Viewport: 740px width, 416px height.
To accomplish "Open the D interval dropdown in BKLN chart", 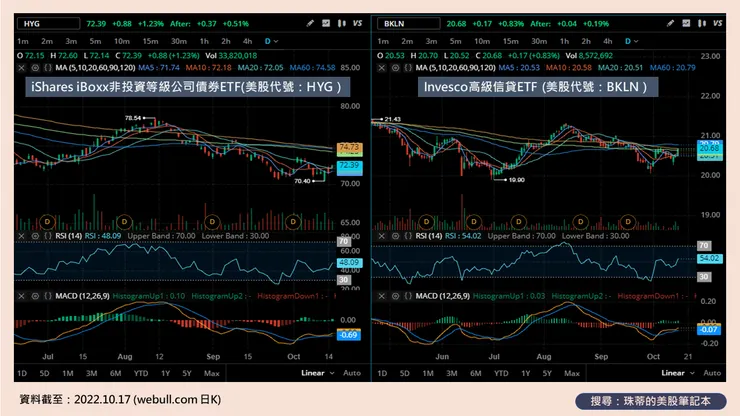I will tap(631, 42).
